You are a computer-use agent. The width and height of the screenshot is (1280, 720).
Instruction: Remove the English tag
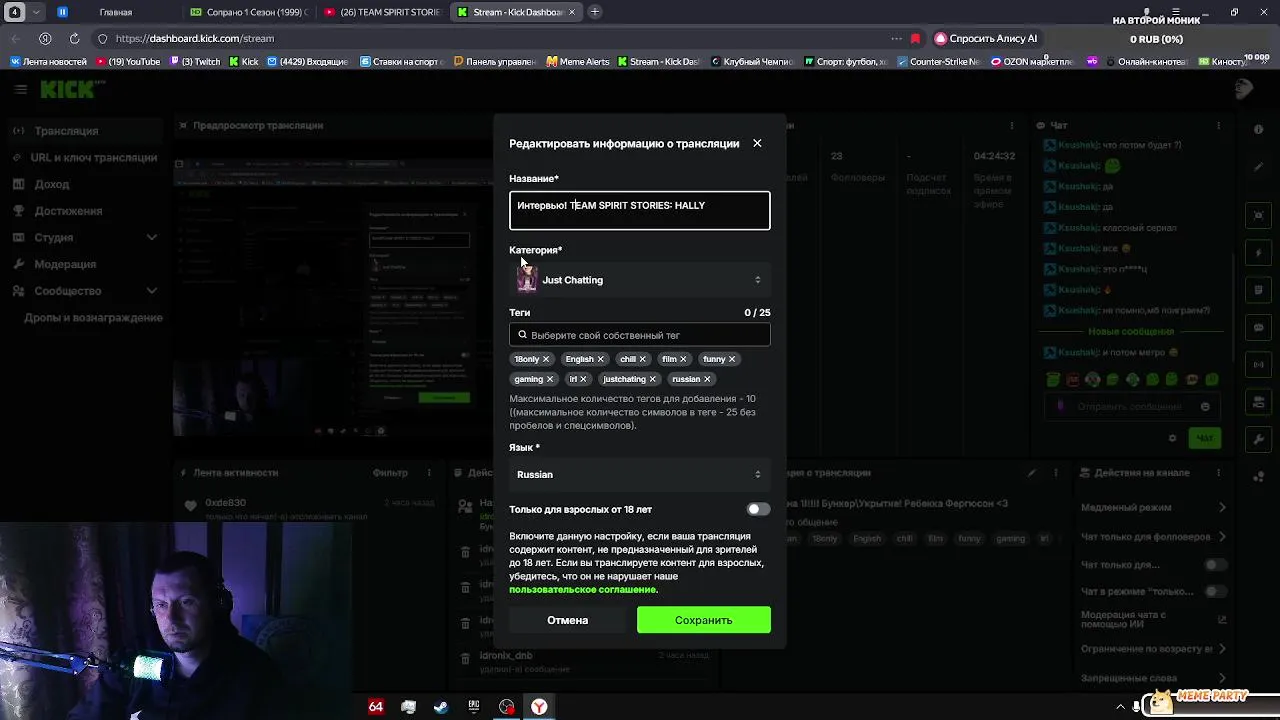pyautogui.click(x=600, y=359)
